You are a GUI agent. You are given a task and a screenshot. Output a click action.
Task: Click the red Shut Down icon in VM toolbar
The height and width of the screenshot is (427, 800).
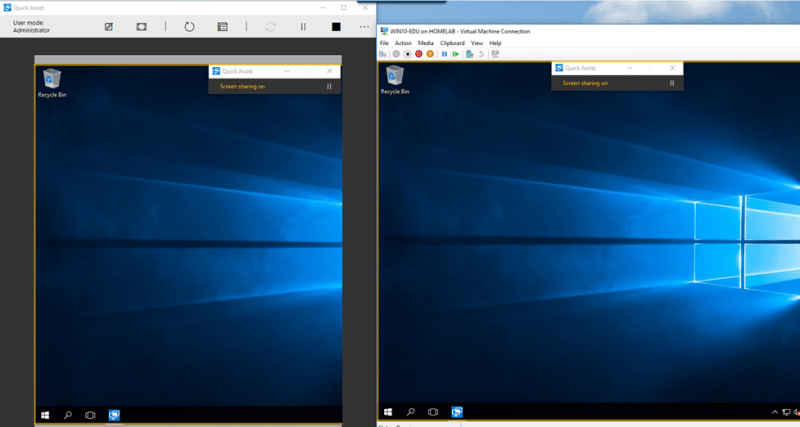pos(419,54)
